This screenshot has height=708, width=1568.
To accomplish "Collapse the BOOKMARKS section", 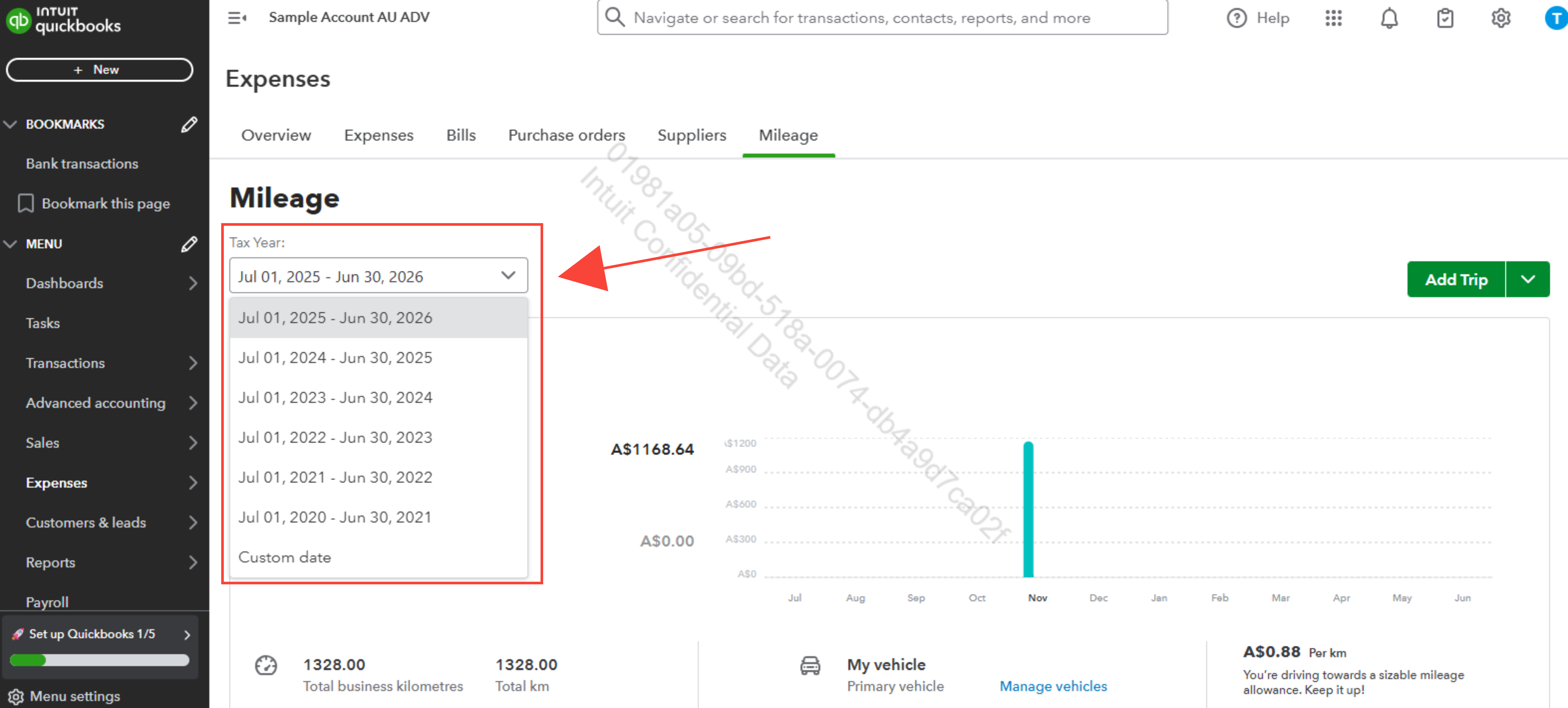I will point(10,124).
